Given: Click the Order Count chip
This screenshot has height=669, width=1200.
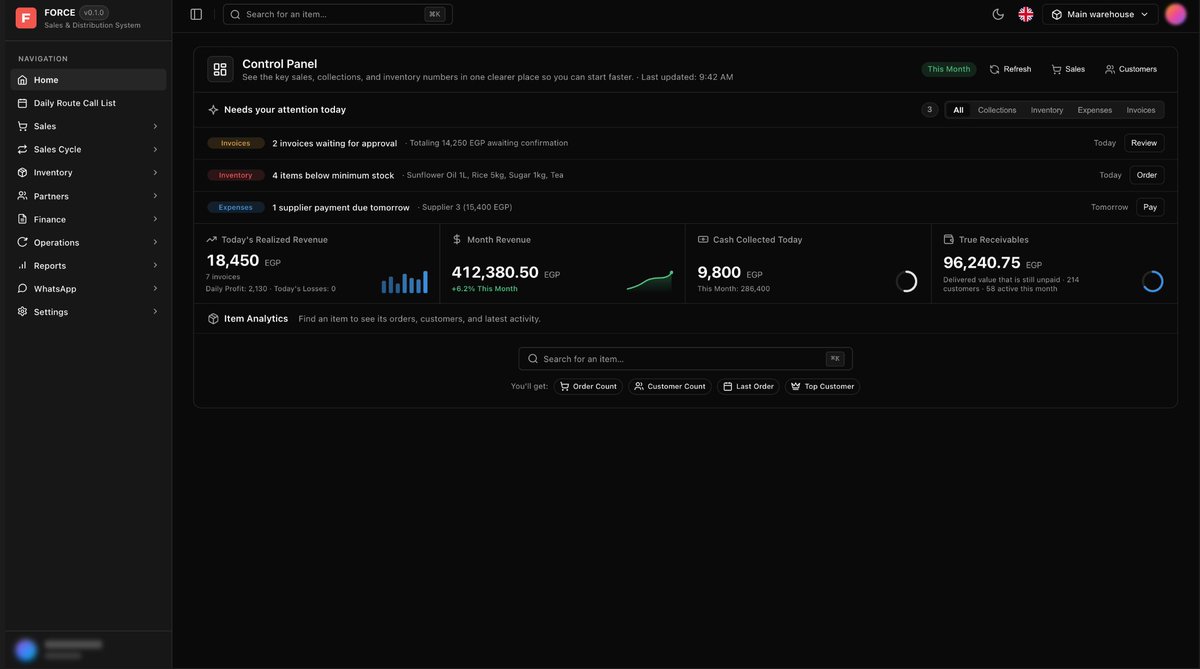Looking at the screenshot, I should [x=588, y=386].
